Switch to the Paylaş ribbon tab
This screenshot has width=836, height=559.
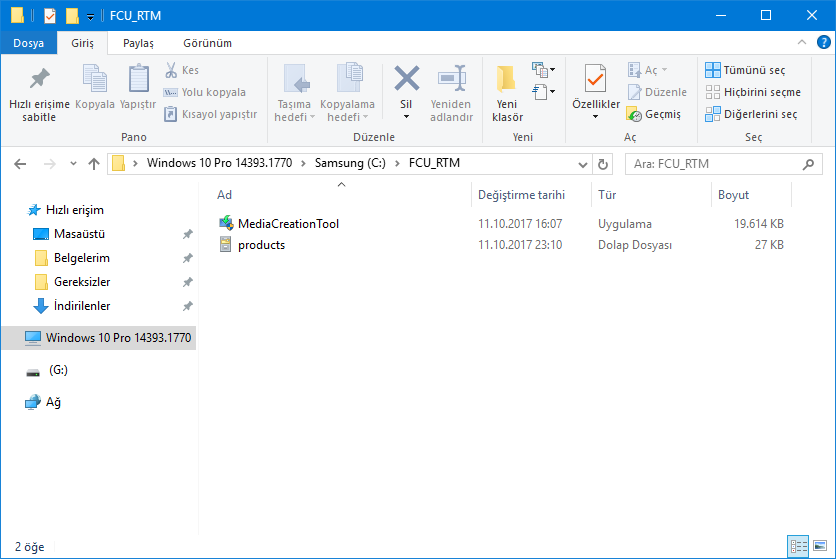click(x=138, y=43)
